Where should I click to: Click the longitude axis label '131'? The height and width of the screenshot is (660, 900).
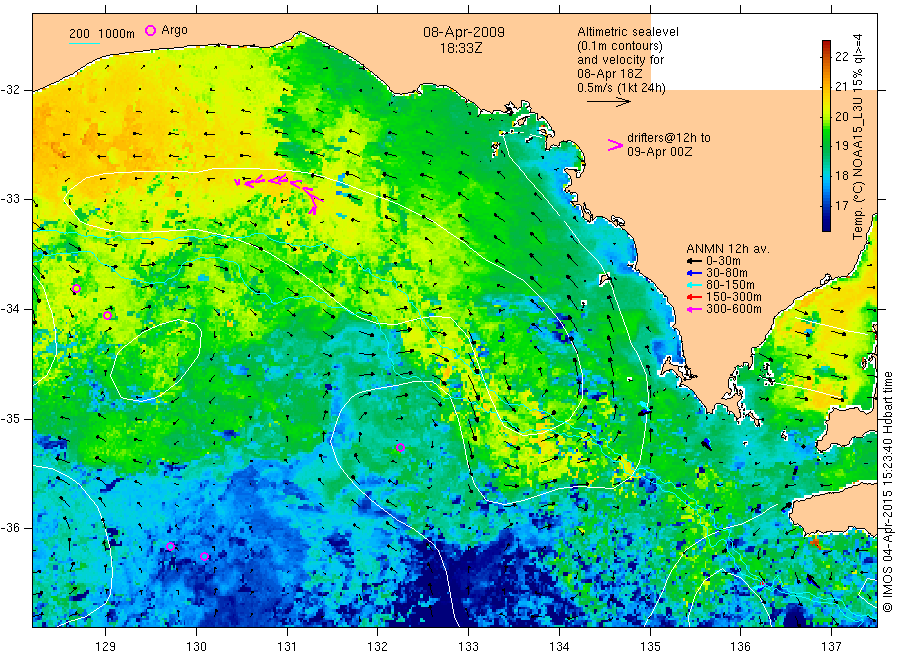(x=287, y=647)
